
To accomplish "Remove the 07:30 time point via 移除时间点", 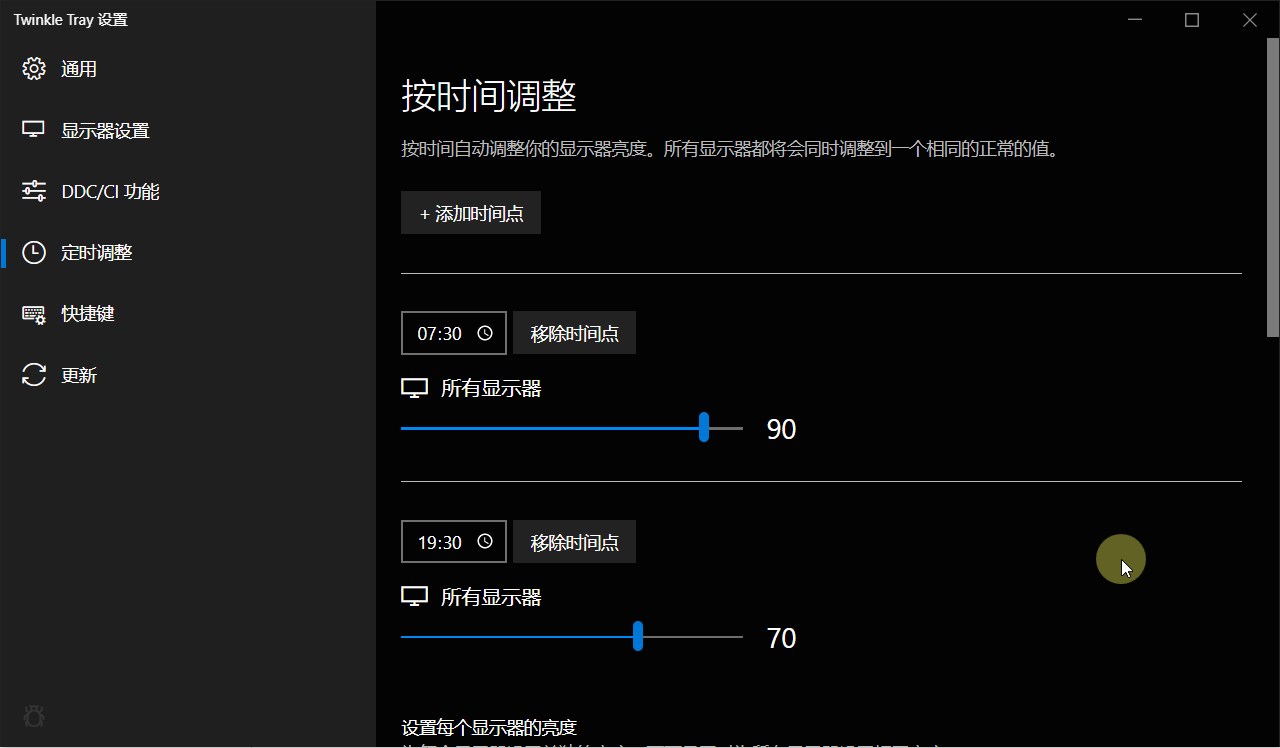I will click(574, 332).
